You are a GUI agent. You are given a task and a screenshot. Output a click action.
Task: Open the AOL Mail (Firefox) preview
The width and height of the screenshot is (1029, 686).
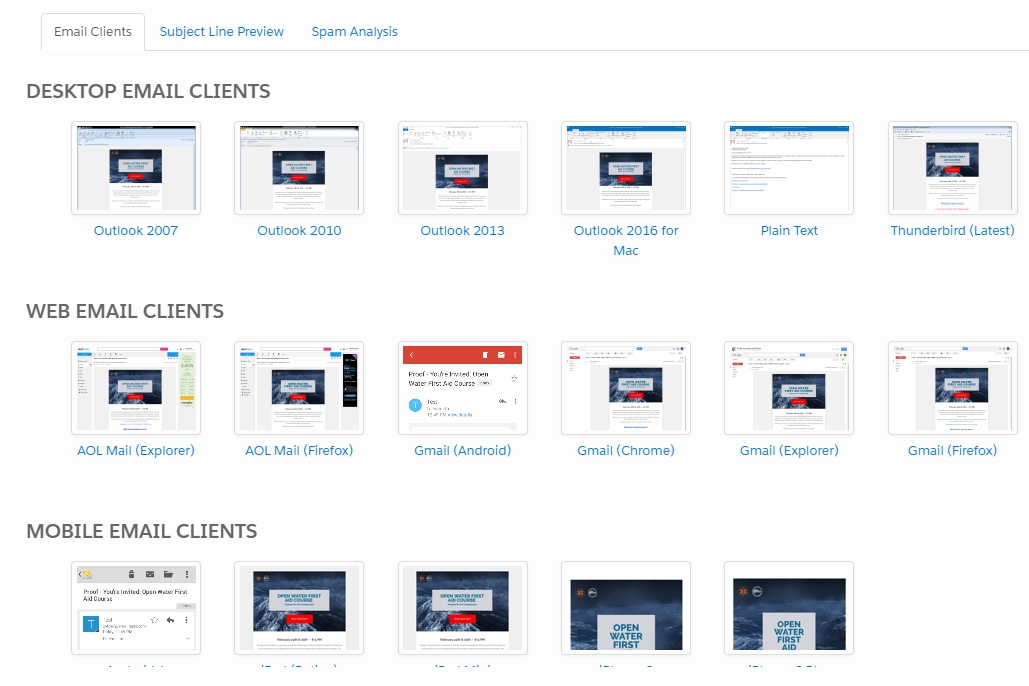coord(299,450)
